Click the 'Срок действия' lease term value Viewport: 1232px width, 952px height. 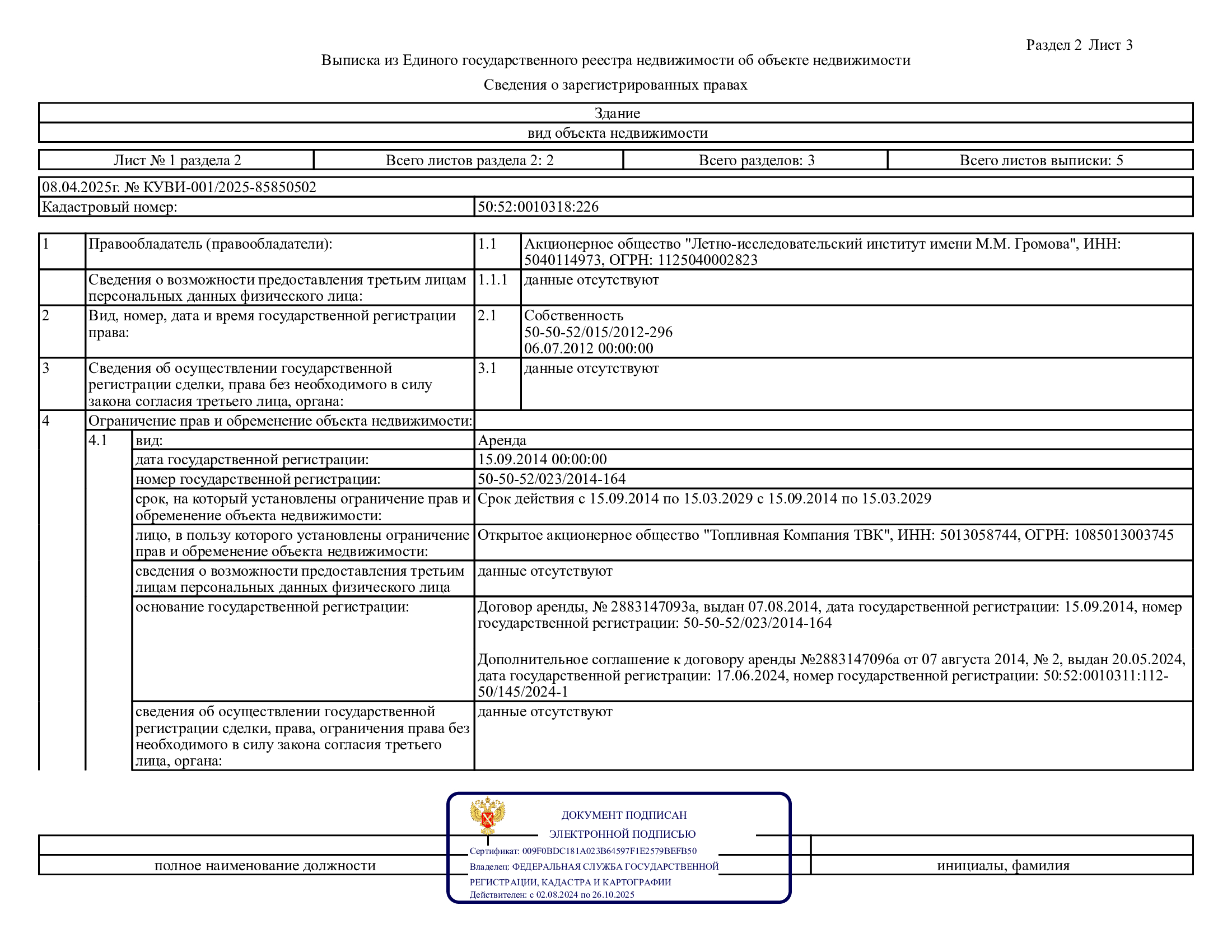pyautogui.click(x=704, y=498)
